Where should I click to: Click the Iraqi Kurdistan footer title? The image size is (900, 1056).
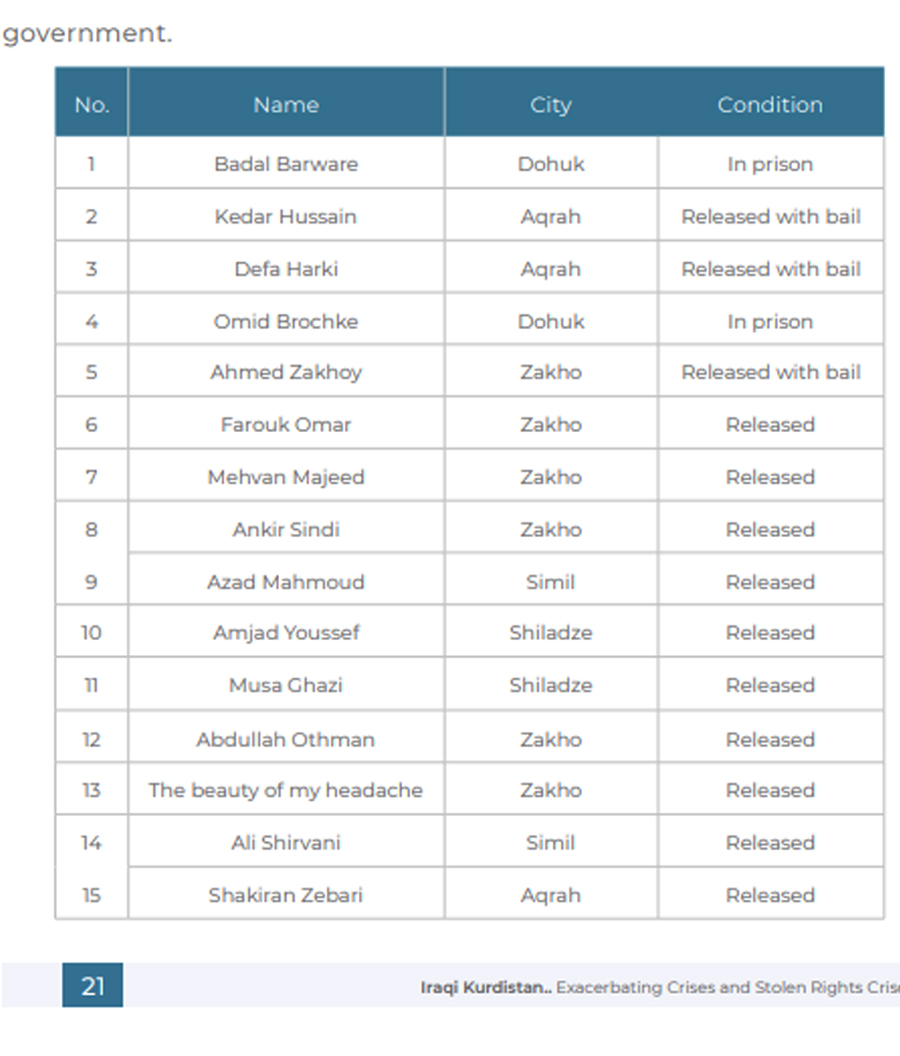485,987
